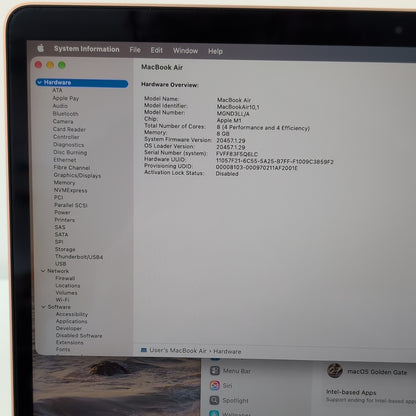This screenshot has width=416, height=416.
Task: Select Audio in the sidebar
Action: click(x=60, y=106)
